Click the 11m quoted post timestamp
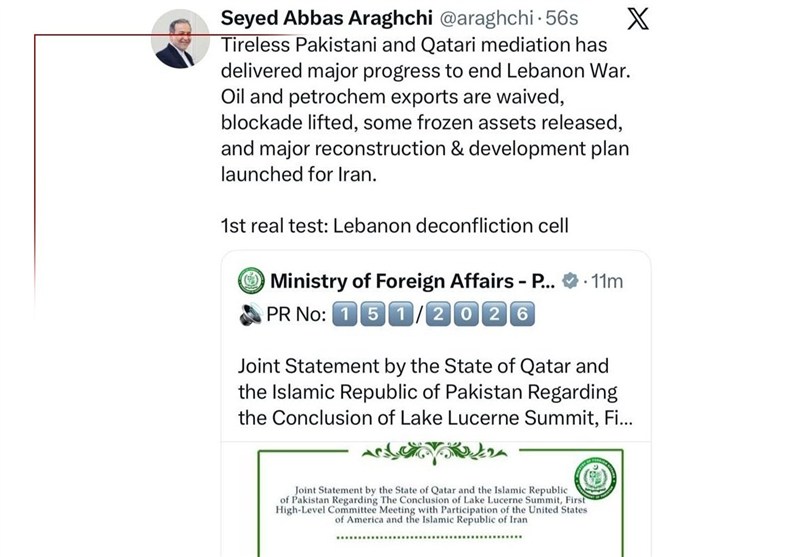The width and height of the screenshot is (800, 557). (607, 281)
